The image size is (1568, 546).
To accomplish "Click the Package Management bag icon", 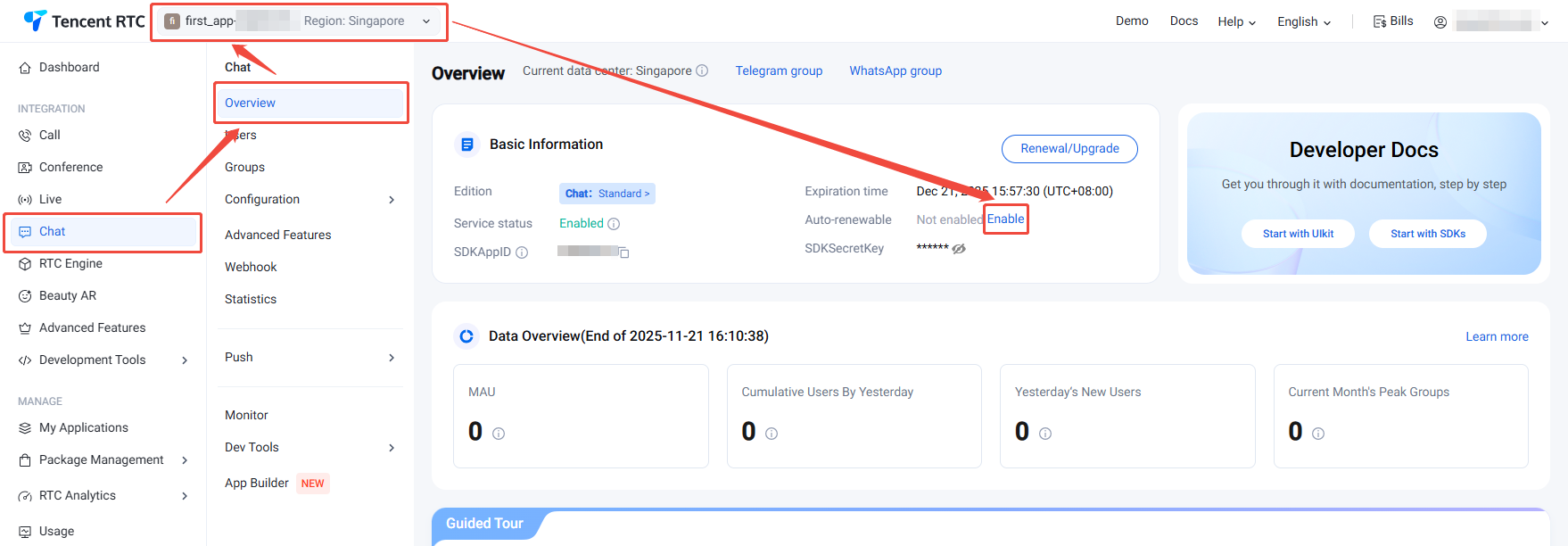I will (x=25, y=460).
